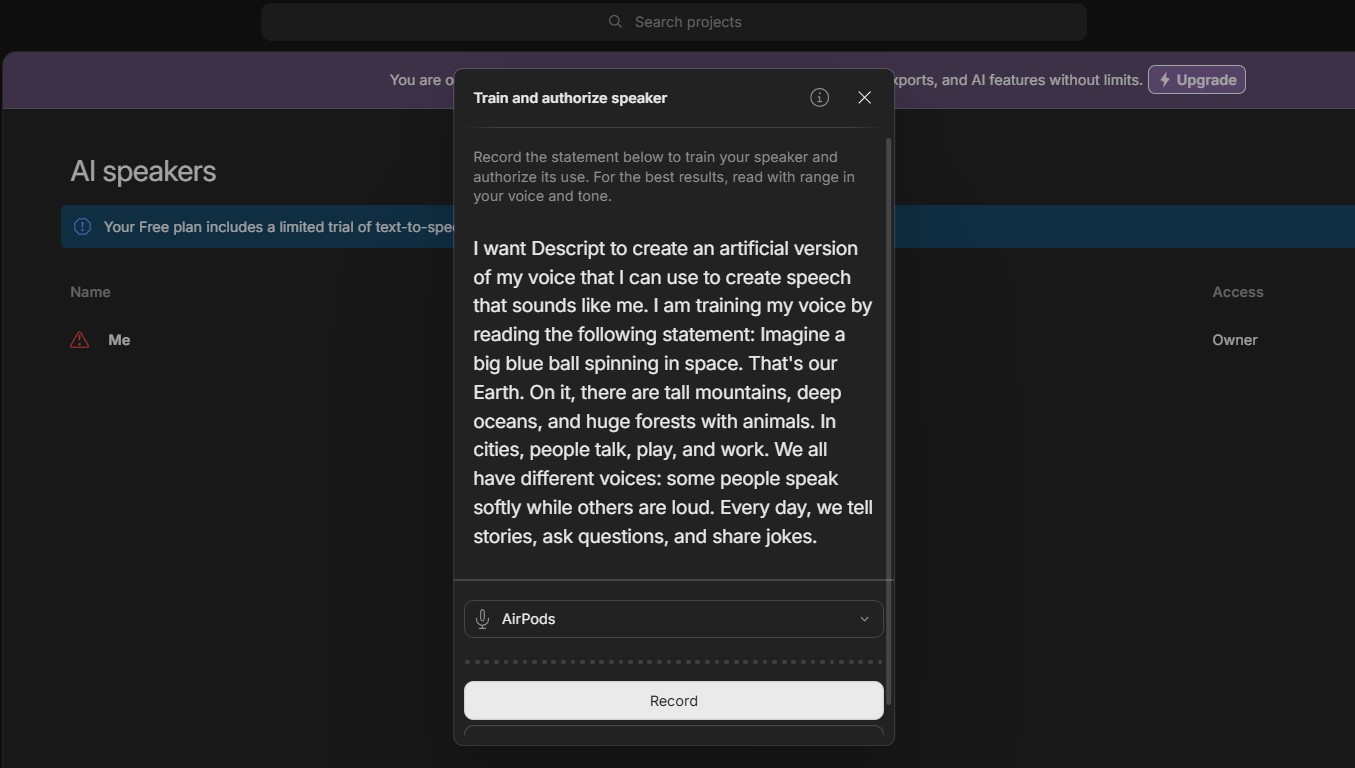Click the search magnifier icon
Viewport: 1355px width, 768px height.
coord(615,22)
